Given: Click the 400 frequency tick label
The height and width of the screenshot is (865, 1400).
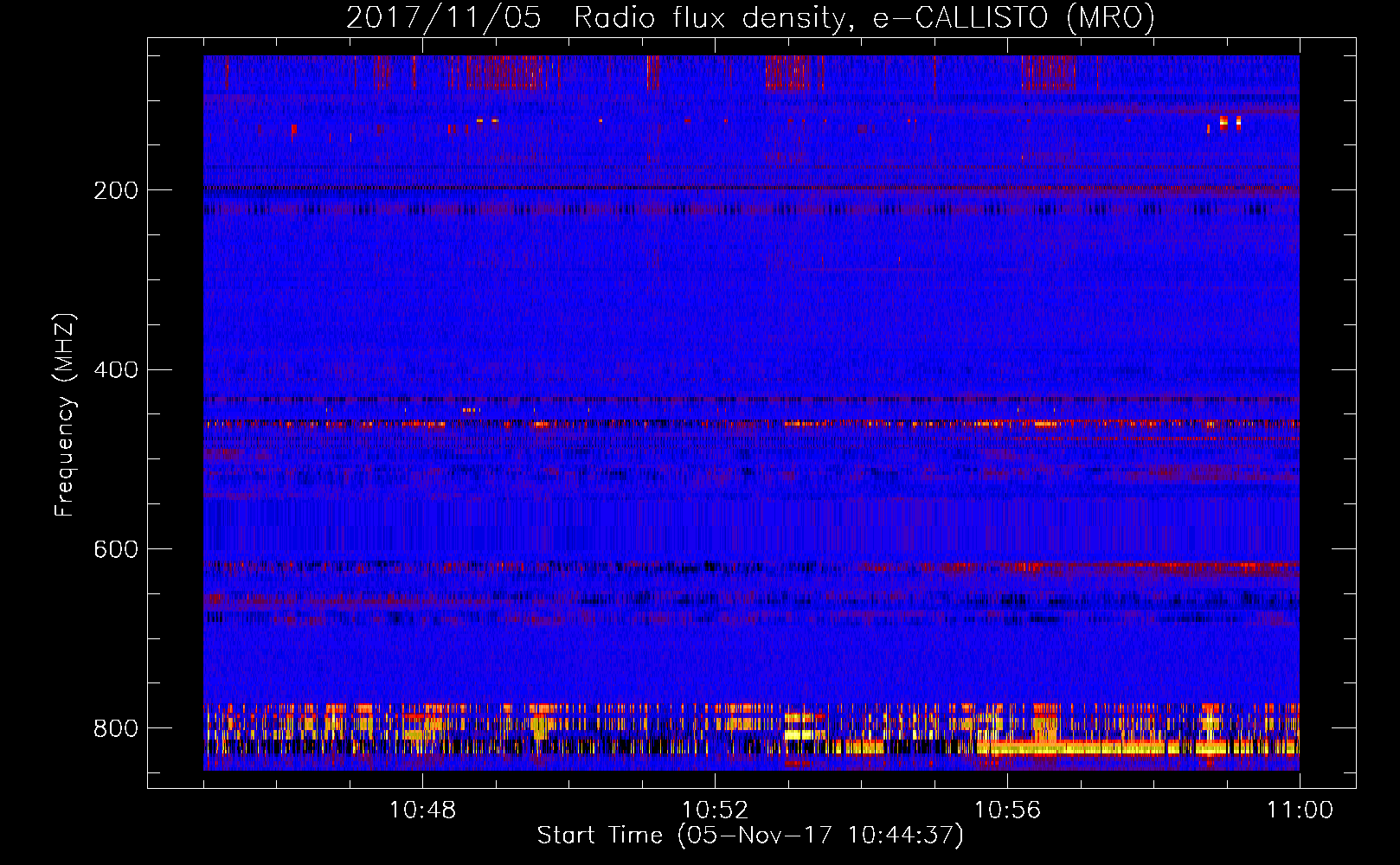Looking at the screenshot, I should click(x=116, y=370).
